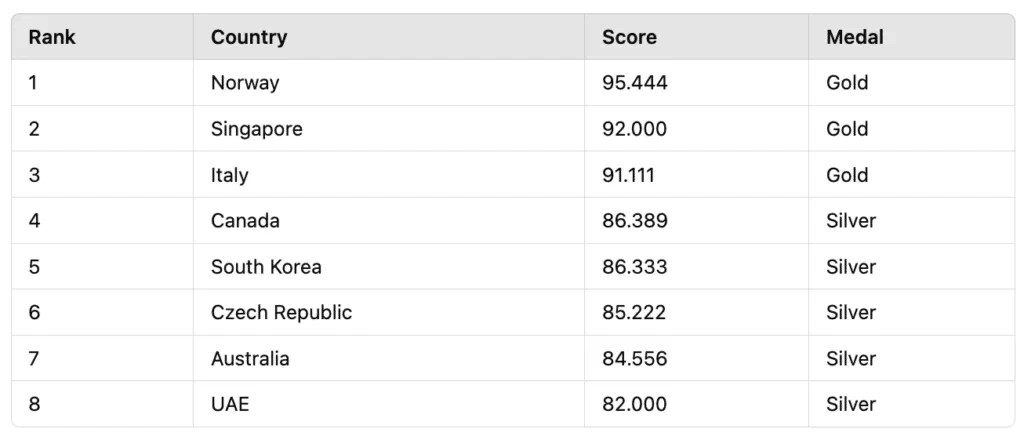This screenshot has height=436, width=1024.
Task: Click the Medal column header
Action: [854, 37]
